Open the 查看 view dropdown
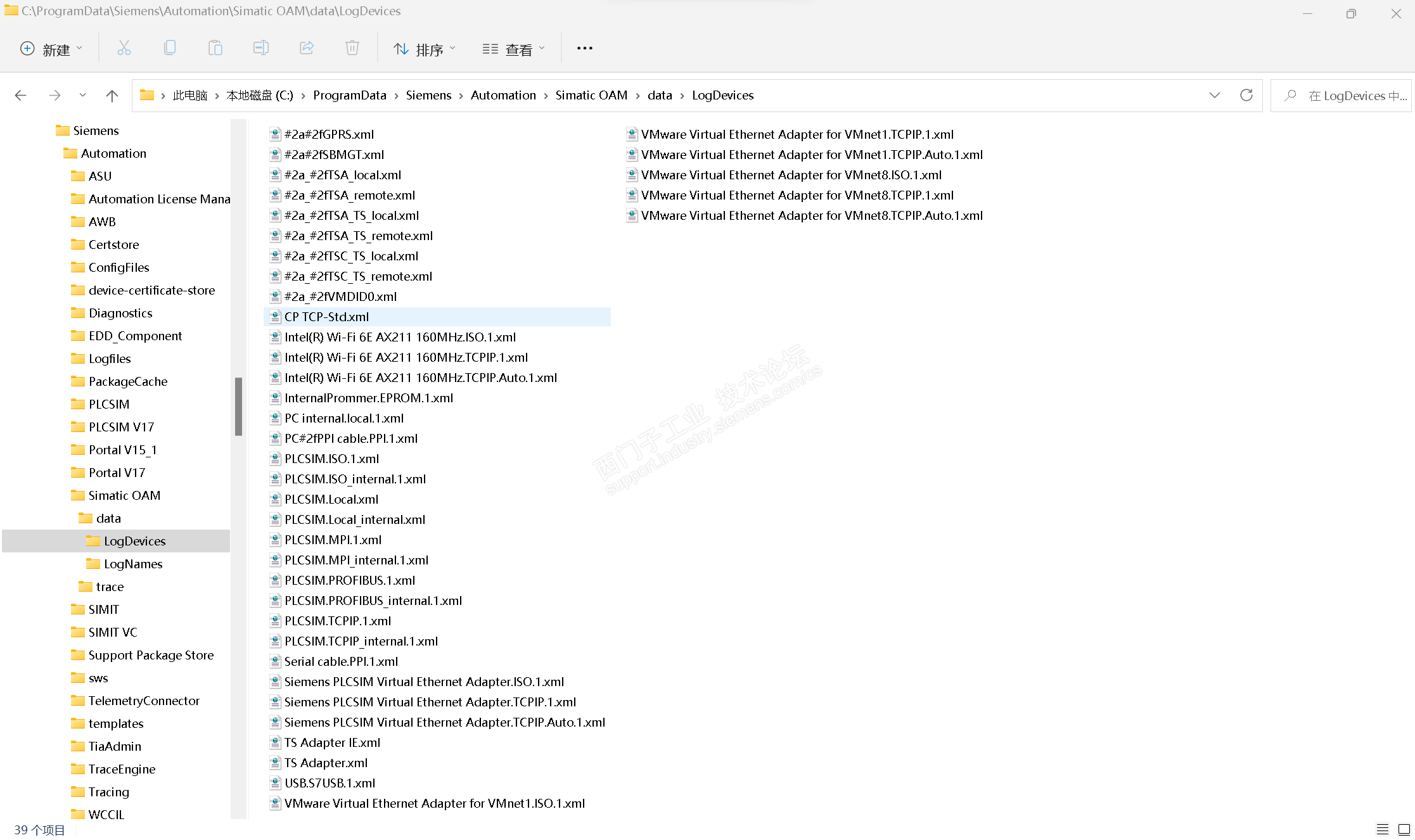The width and height of the screenshot is (1415, 840). (x=513, y=49)
